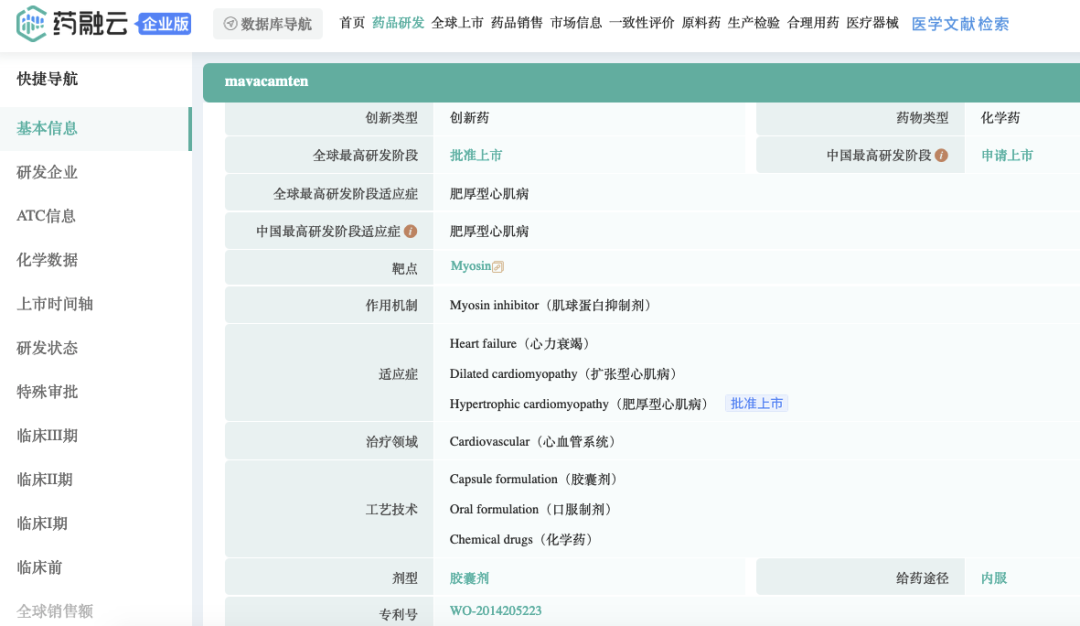
Task: Click the info icon beside 中国最高研发阶段
Action: 941,156
